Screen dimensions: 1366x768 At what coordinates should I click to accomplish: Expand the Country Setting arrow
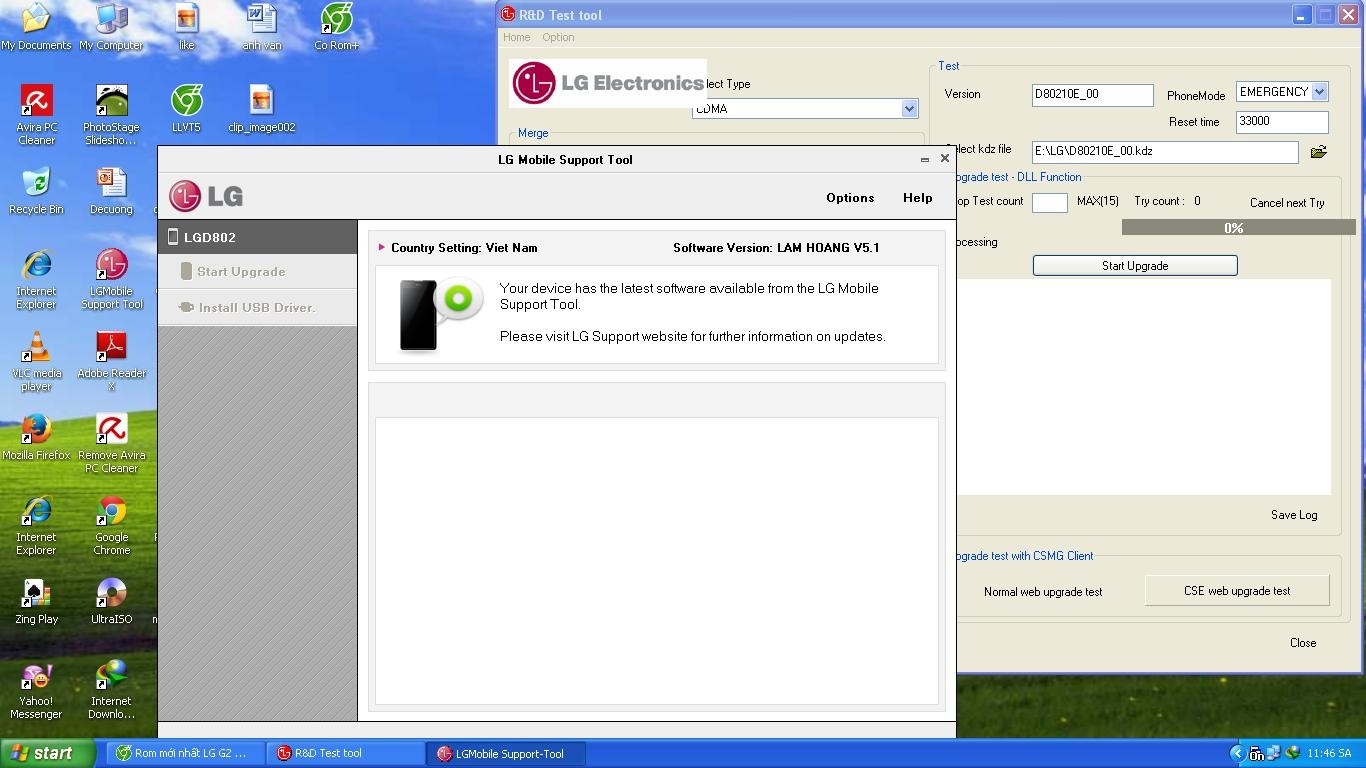coord(382,247)
